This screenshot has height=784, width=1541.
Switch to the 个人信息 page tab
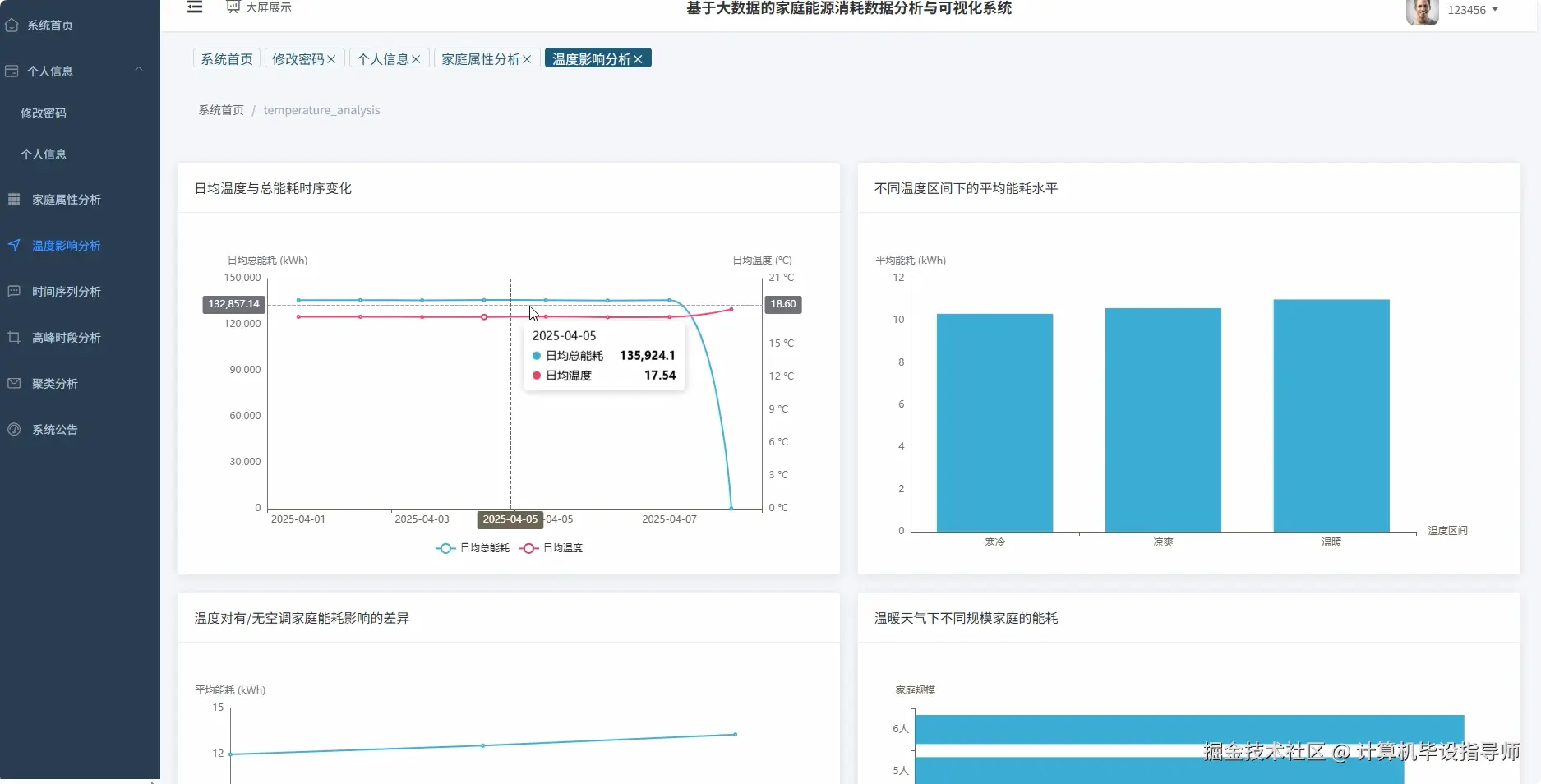(x=383, y=59)
